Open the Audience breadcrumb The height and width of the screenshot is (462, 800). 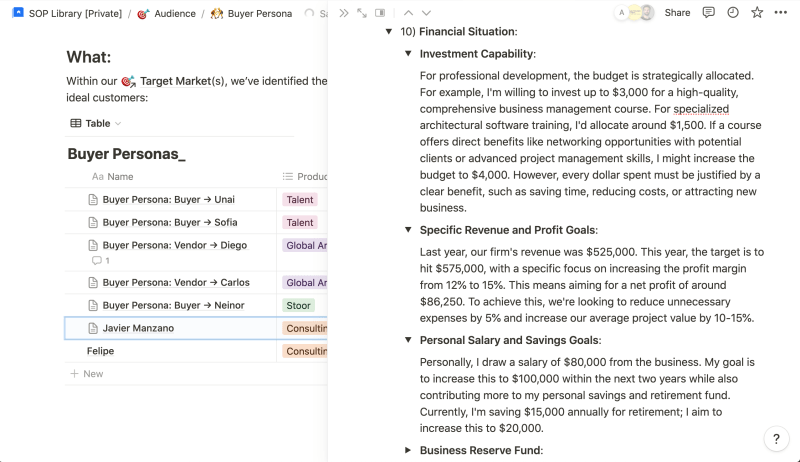point(166,14)
